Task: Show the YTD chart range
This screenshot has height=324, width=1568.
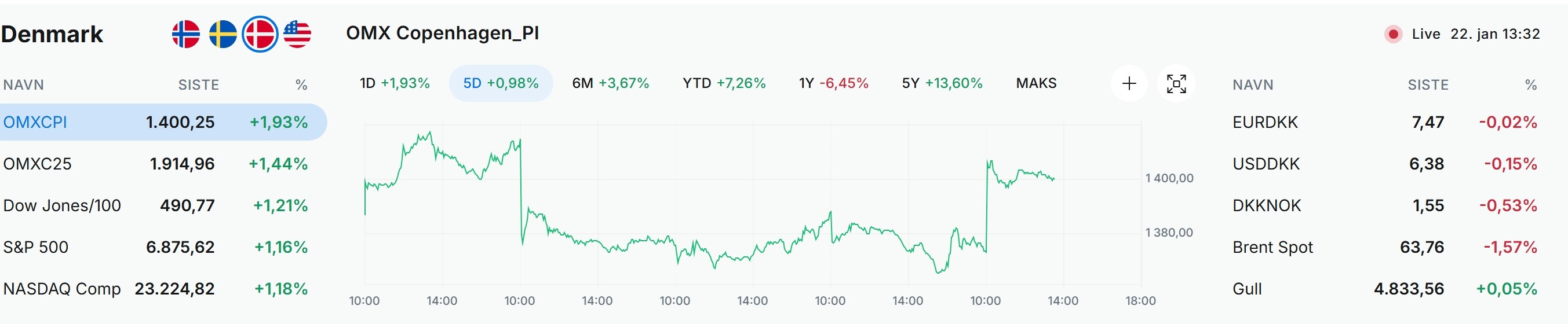Action: [724, 83]
